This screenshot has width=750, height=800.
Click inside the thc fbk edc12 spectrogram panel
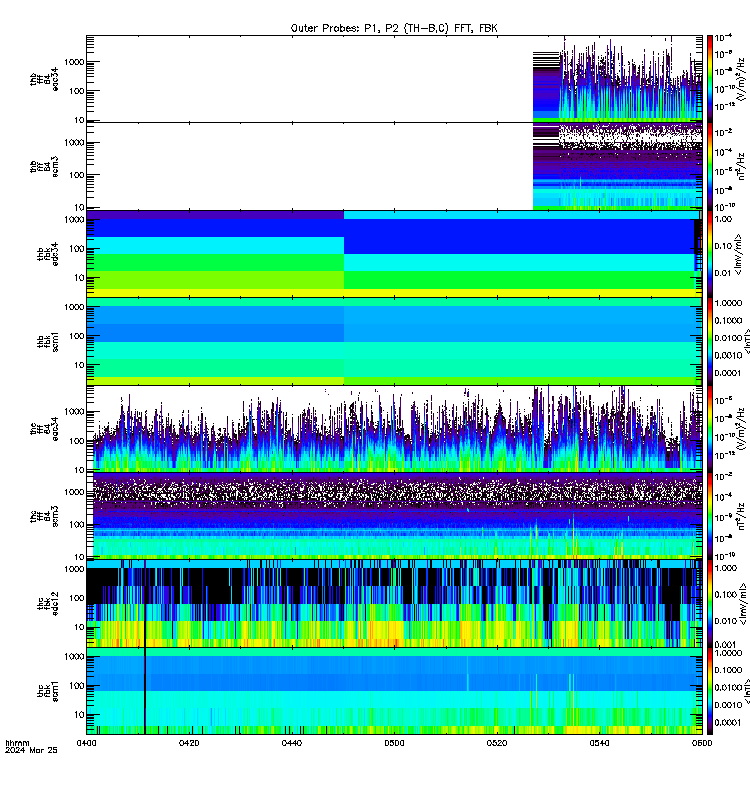pyautogui.click(x=394, y=604)
